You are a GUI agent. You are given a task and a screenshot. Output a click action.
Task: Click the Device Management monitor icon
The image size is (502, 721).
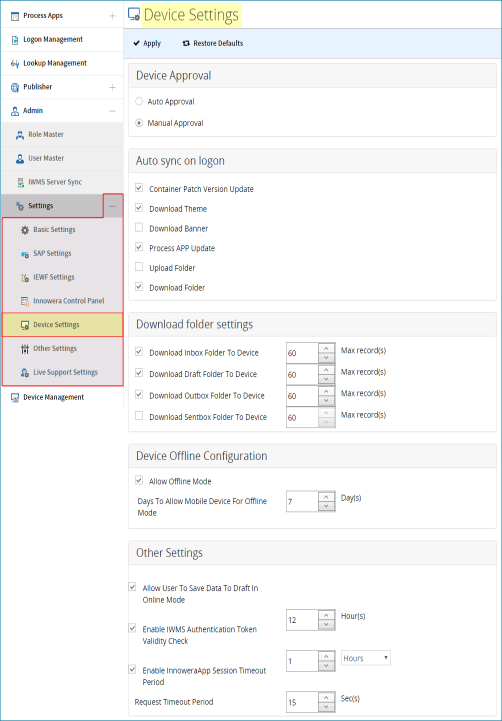[15, 398]
